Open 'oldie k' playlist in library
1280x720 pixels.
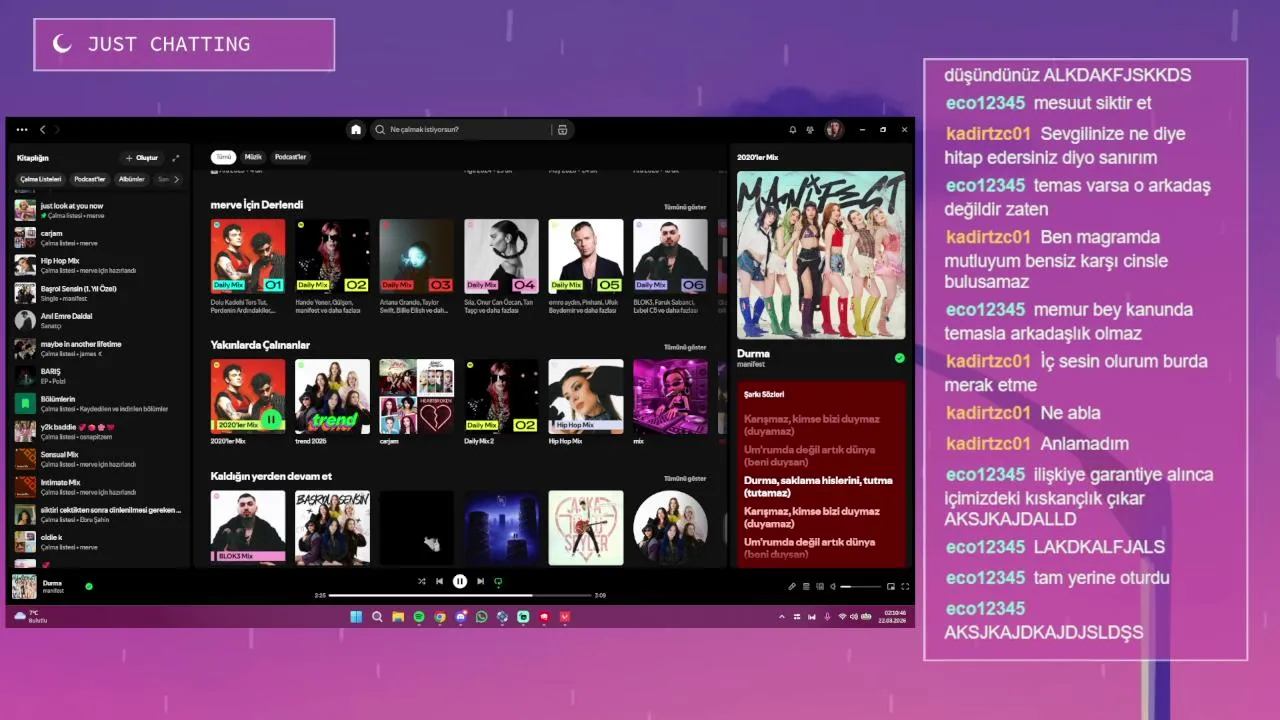click(x=98, y=542)
